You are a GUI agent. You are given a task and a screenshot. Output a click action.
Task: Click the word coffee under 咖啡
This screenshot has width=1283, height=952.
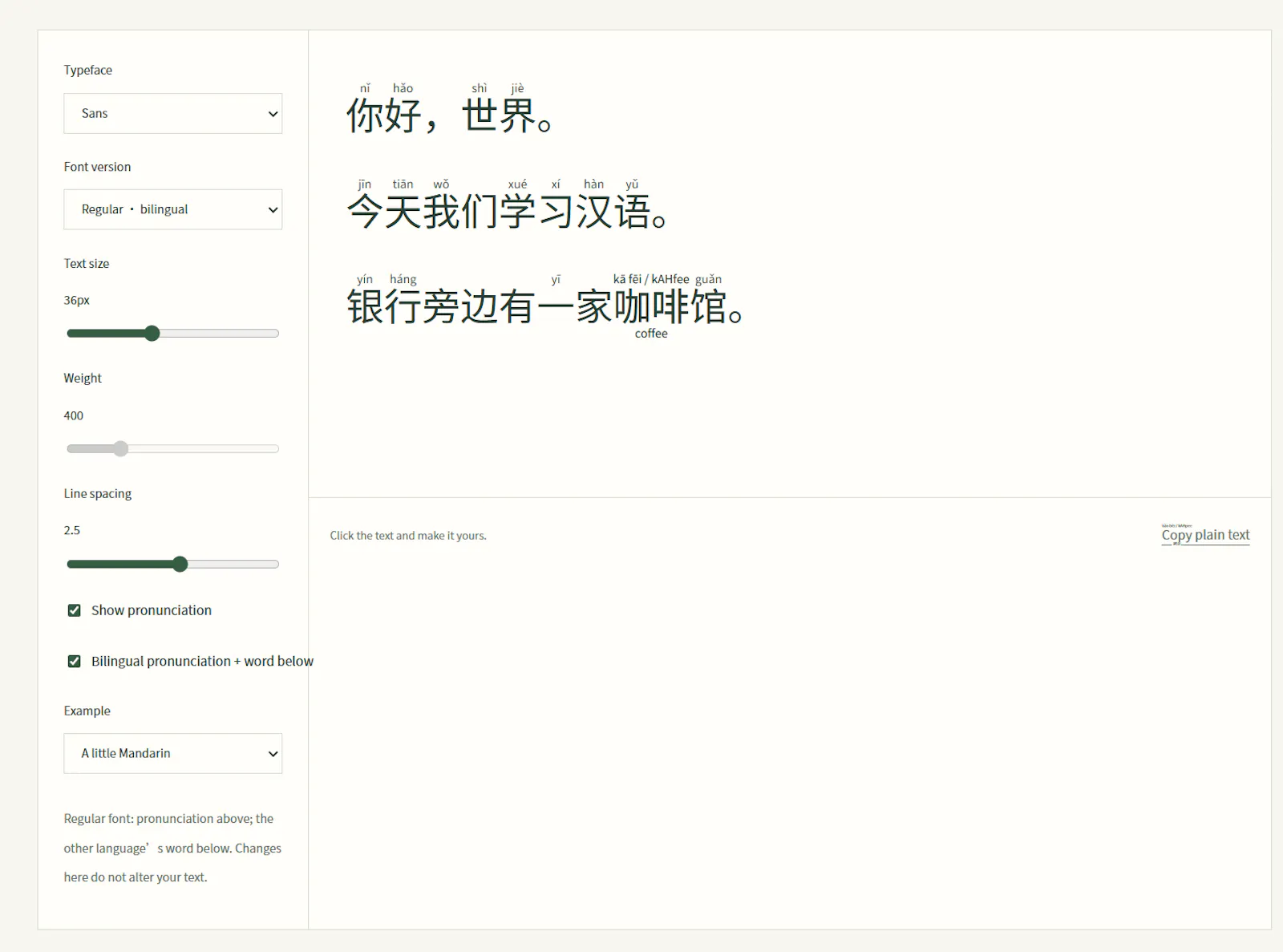[x=651, y=334]
